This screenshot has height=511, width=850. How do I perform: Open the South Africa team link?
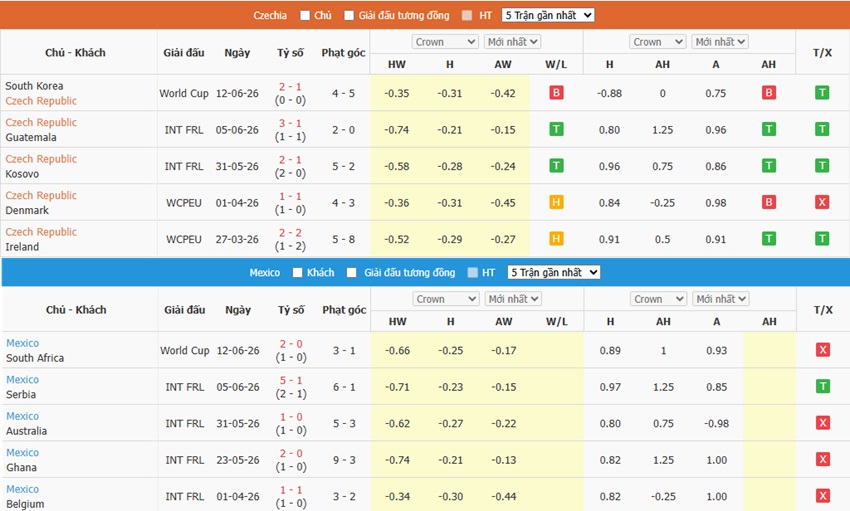[x=35, y=358]
